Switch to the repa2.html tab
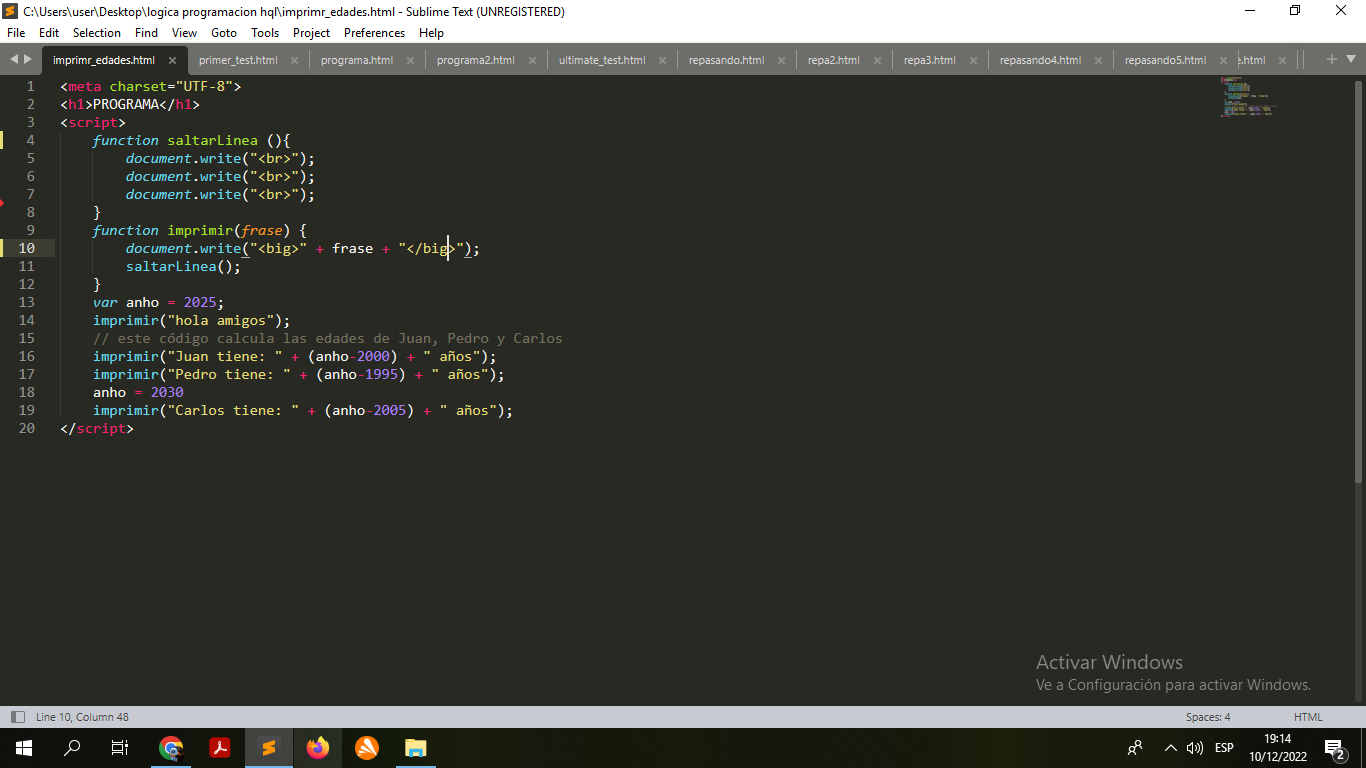 [834, 60]
